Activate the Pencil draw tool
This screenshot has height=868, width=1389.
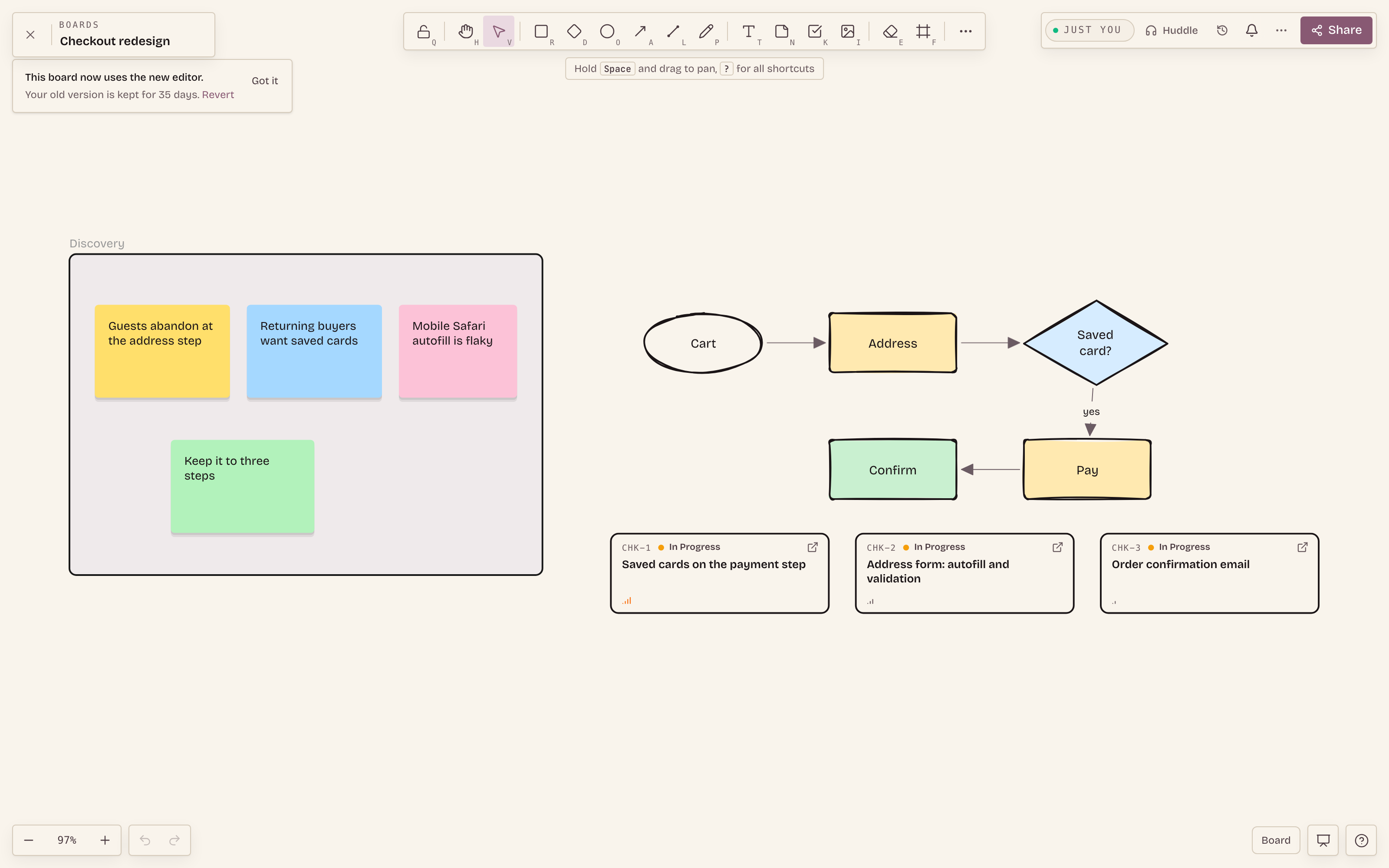tap(707, 31)
